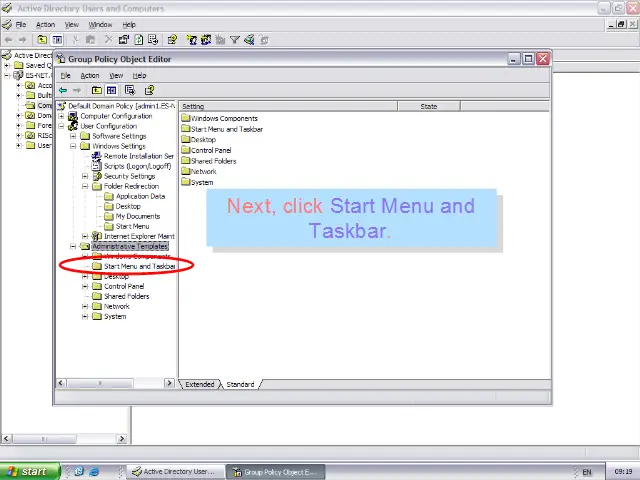Switch to Active Directory Users taskbar button
The width and height of the screenshot is (640, 480).
(x=176, y=472)
